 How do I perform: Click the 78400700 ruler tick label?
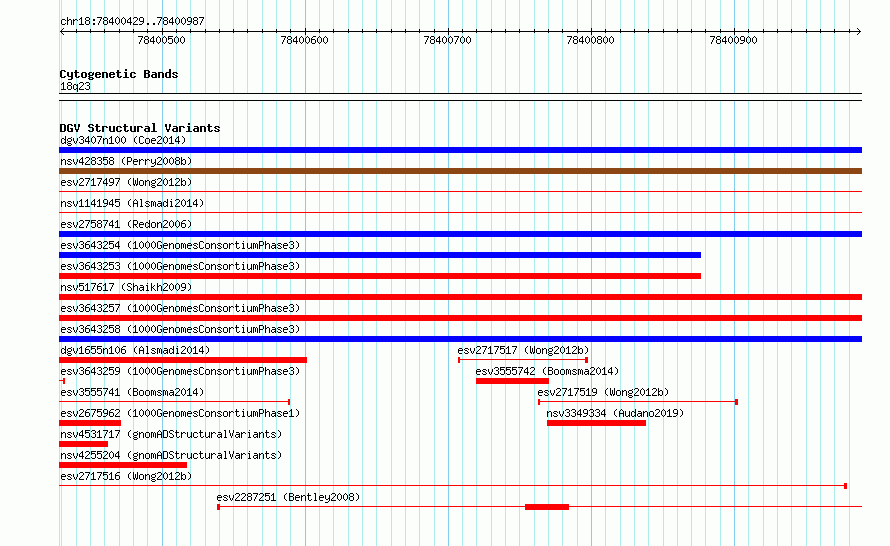coord(447,40)
